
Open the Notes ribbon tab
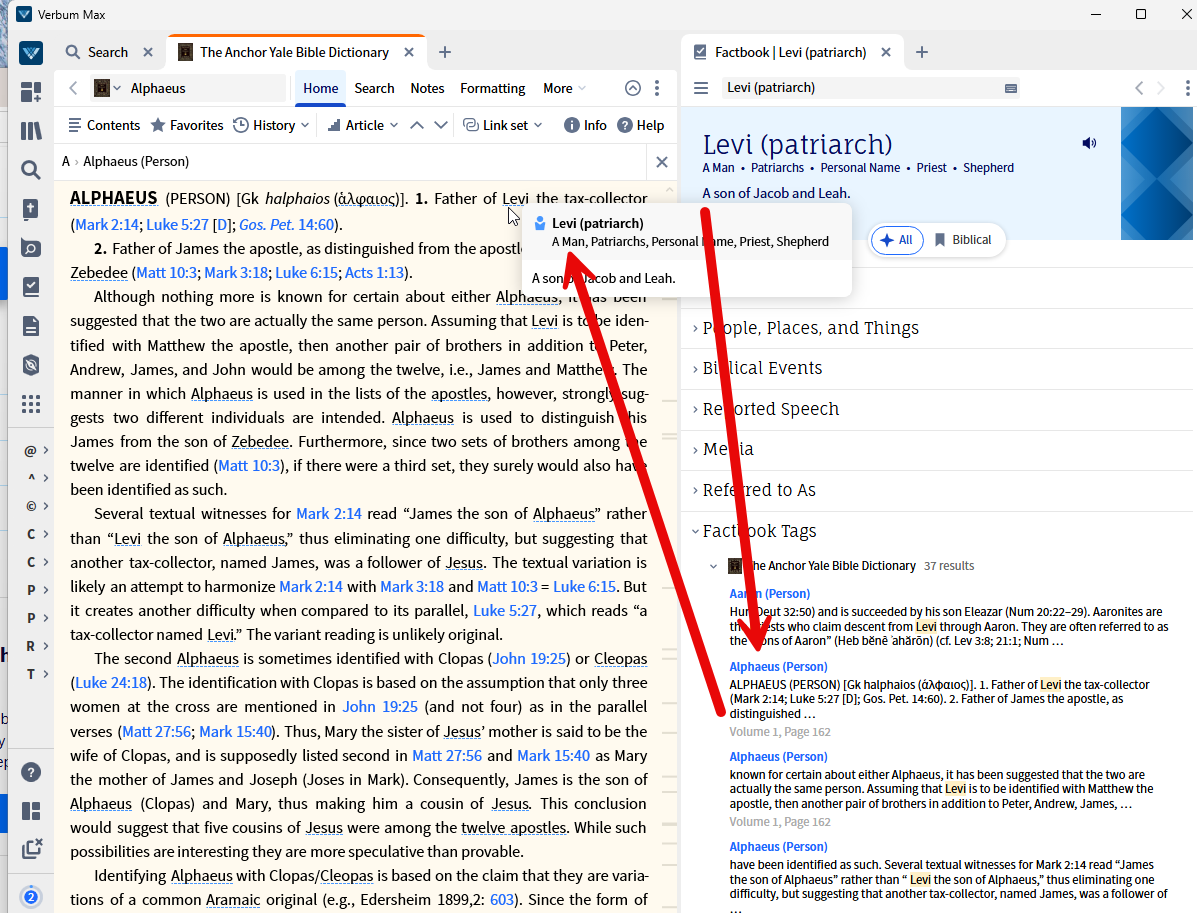[428, 88]
